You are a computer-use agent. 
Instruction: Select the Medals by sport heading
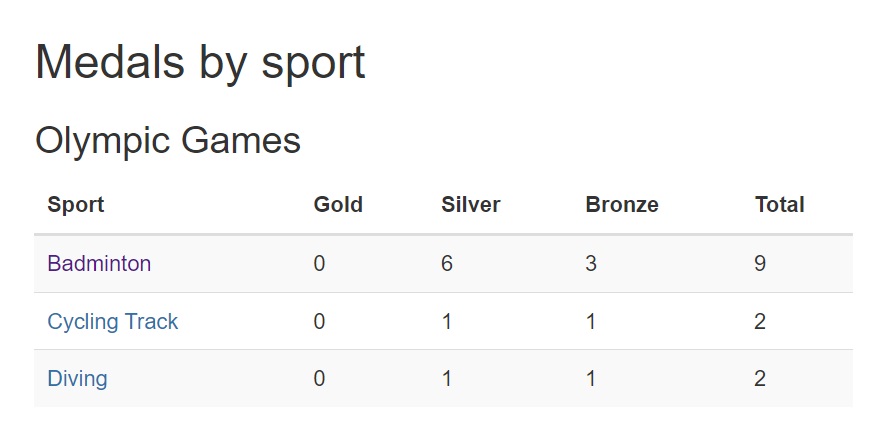[200, 62]
